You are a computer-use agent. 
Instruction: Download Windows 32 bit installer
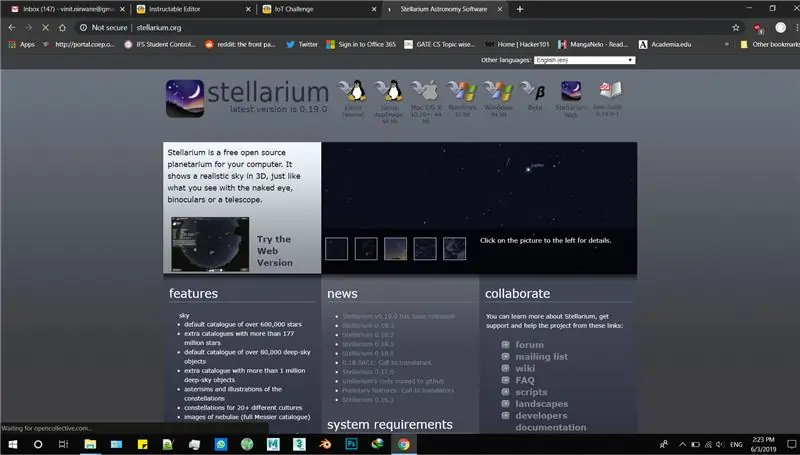tap(462, 98)
